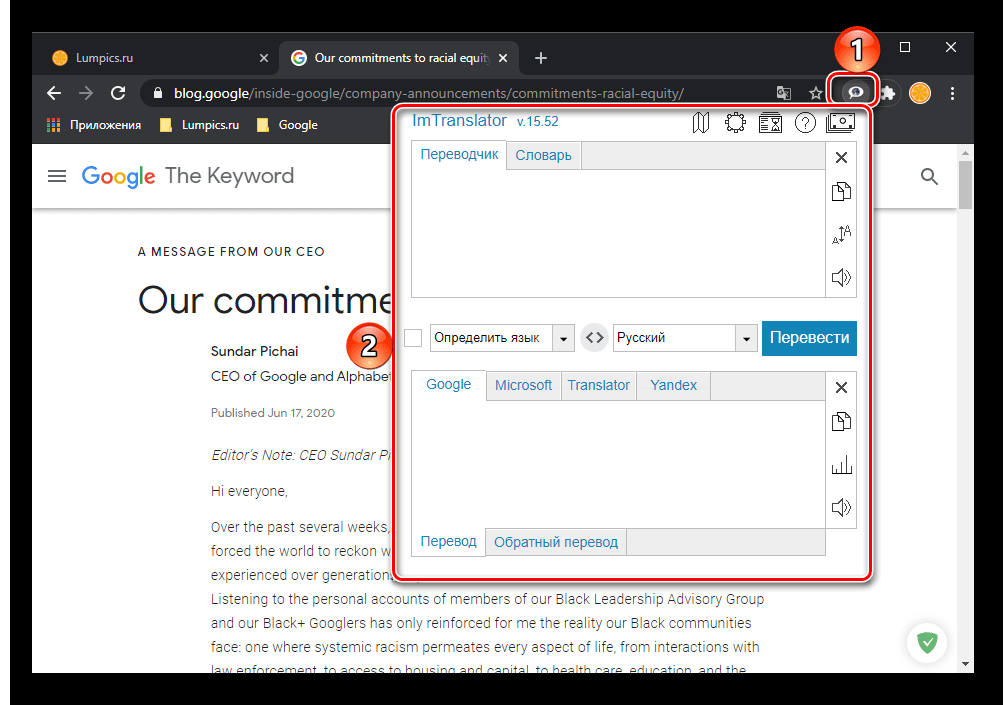Click the Google logo on the blog
The image size is (1006, 705).
click(119, 176)
